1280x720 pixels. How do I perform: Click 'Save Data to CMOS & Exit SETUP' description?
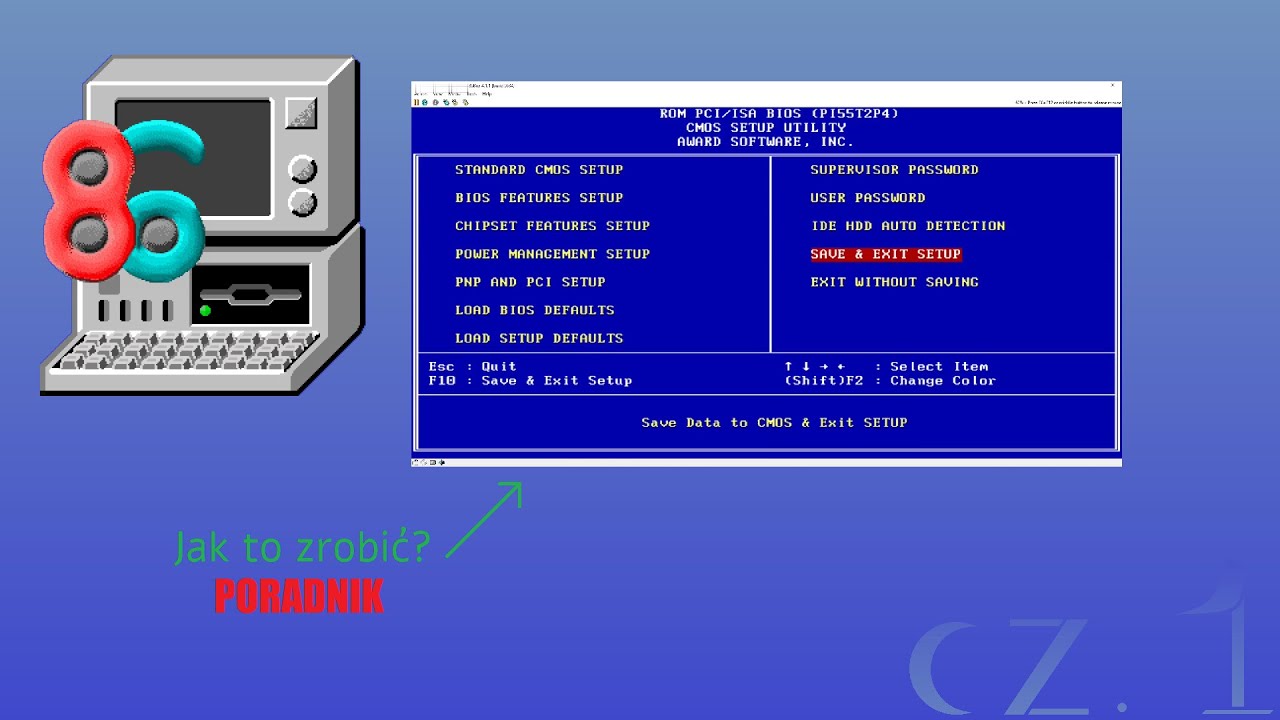pos(774,423)
